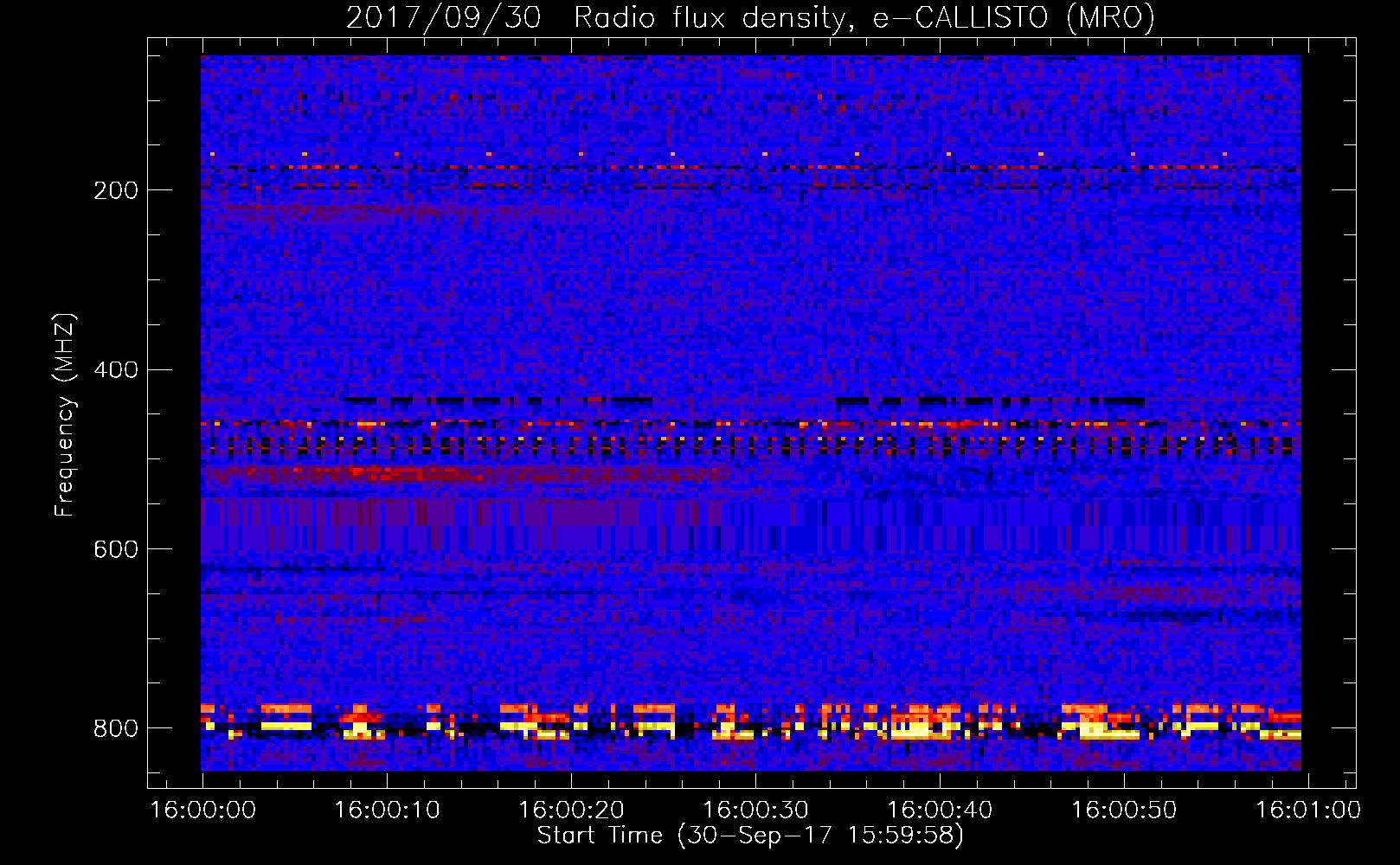The height and width of the screenshot is (865, 1400).
Task: Click the 16:01:00 time tick label
Action: pyautogui.click(x=1308, y=811)
